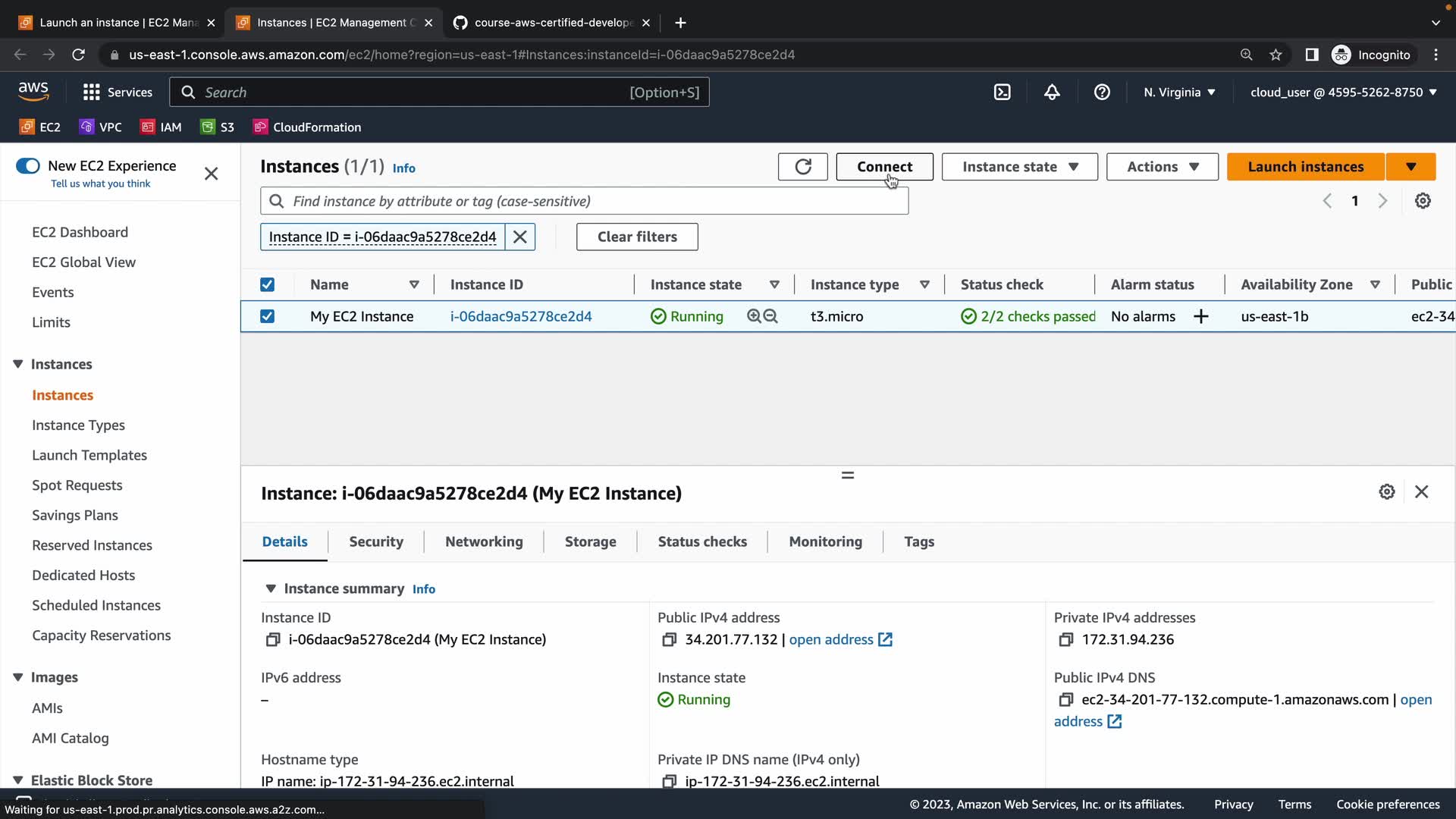The width and height of the screenshot is (1456, 819).
Task: Open AWS CloudShell terminal icon
Action: coord(1002,93)
